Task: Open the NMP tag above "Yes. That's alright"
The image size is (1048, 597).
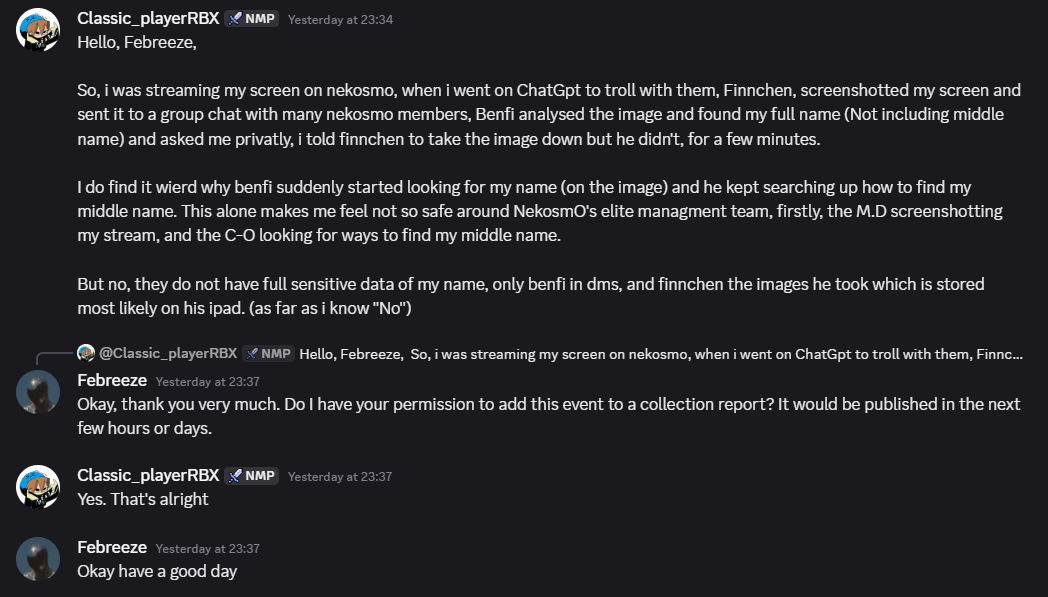Action: click(252, 476)
